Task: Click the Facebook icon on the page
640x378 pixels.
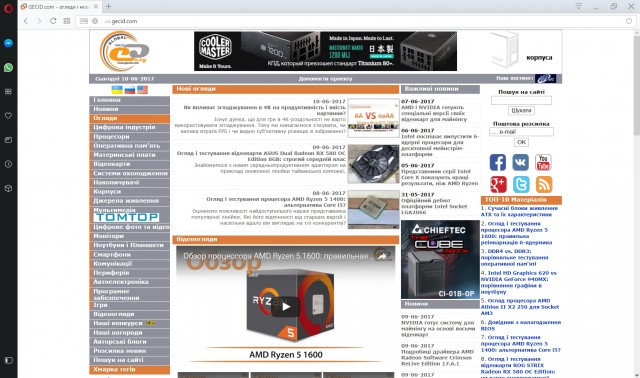Action: click(x=498, y=162)
